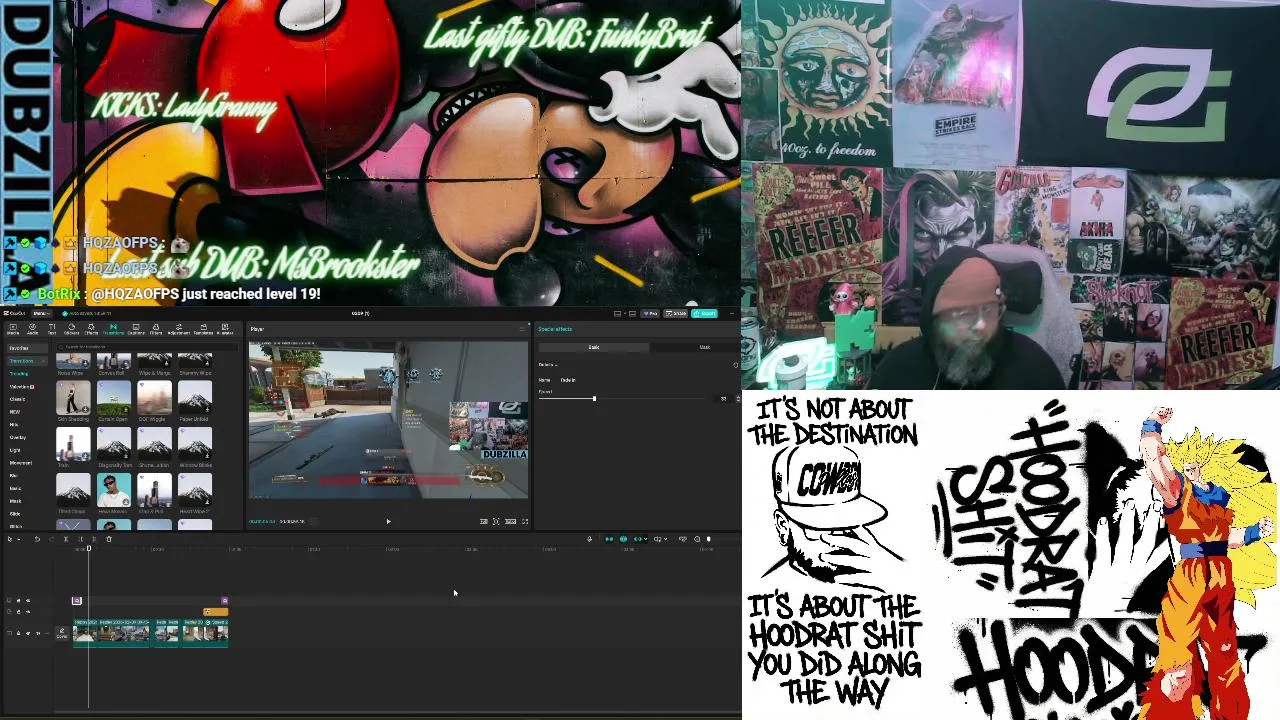Click the undo icon in timeline toolbar
Viewport: 1280px width, 720px height.
(x=37, y=539)
